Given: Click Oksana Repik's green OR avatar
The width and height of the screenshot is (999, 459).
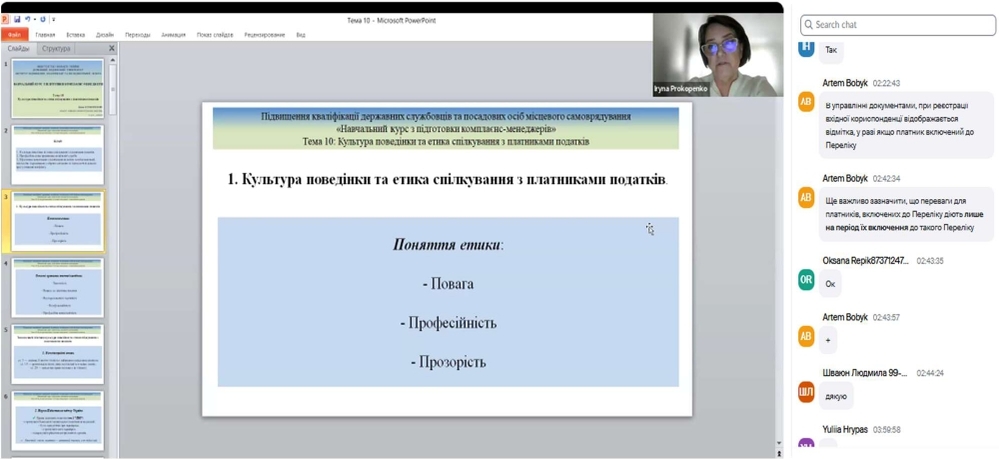Looking at the screenshot, I should 806,280.
